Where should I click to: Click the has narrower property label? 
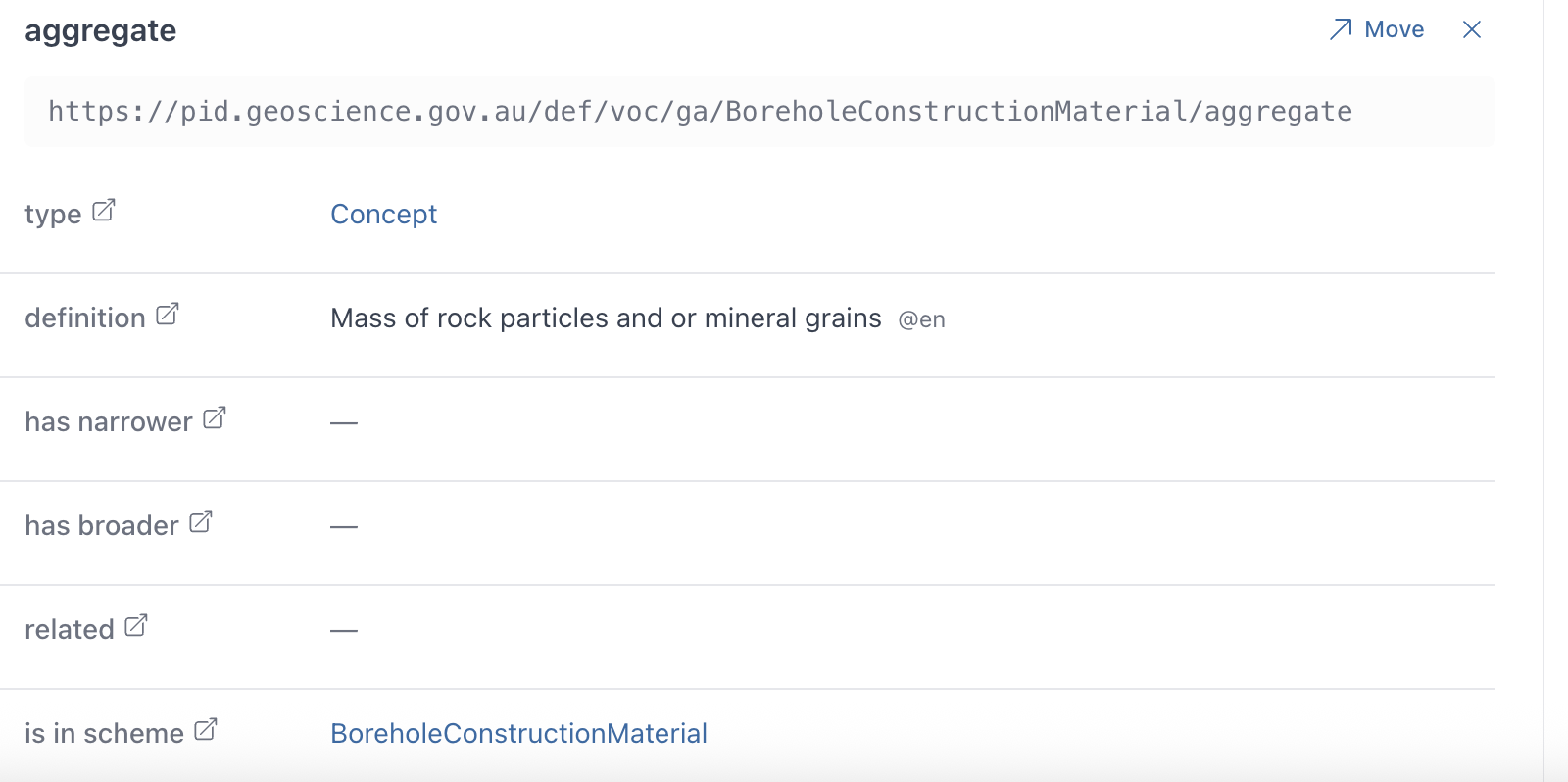point(108,421)
